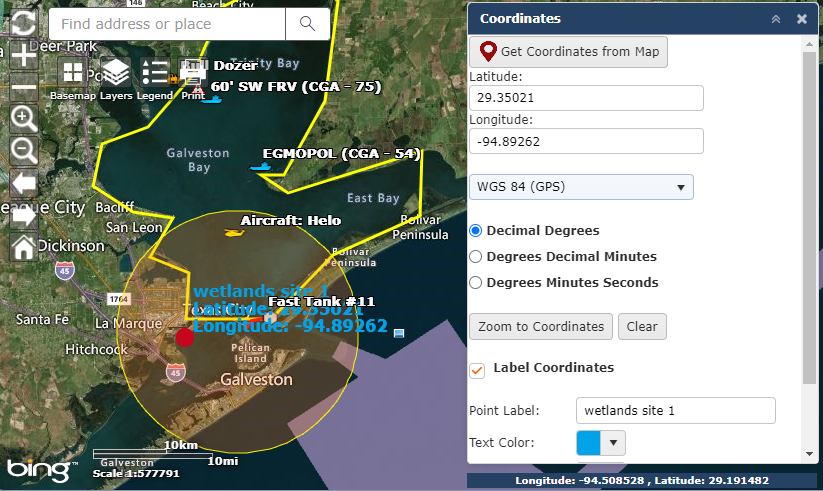This screenshot has width=823, height=491.
Task: Zoom out with the minus button
Action: click(24, 87)
